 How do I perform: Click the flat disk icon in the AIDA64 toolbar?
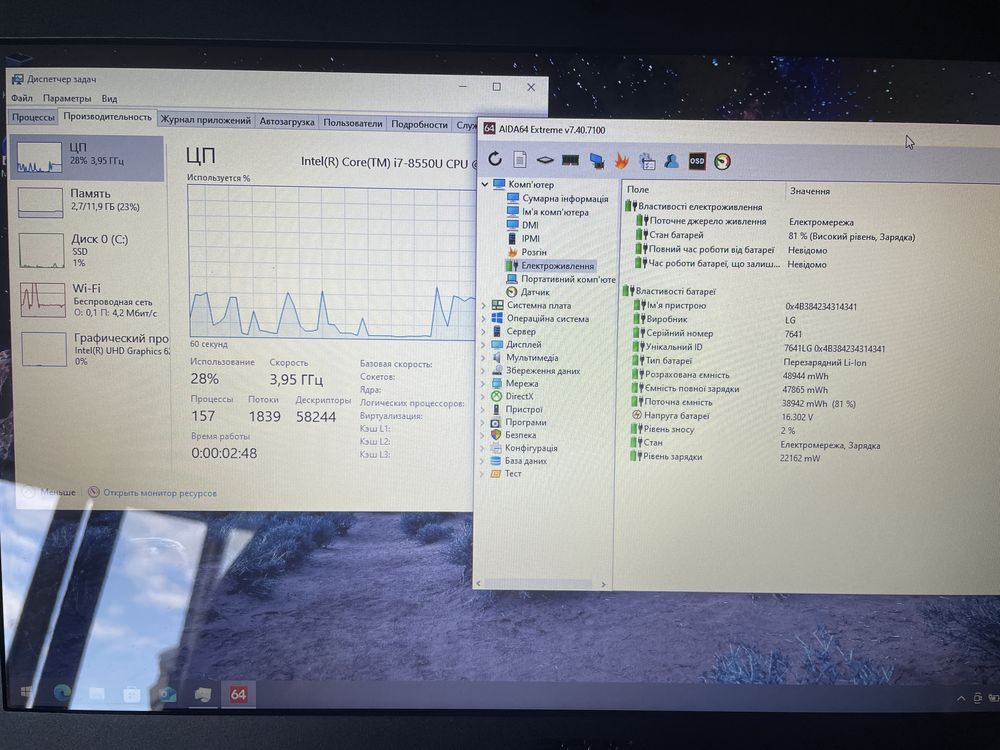point(545,160)
